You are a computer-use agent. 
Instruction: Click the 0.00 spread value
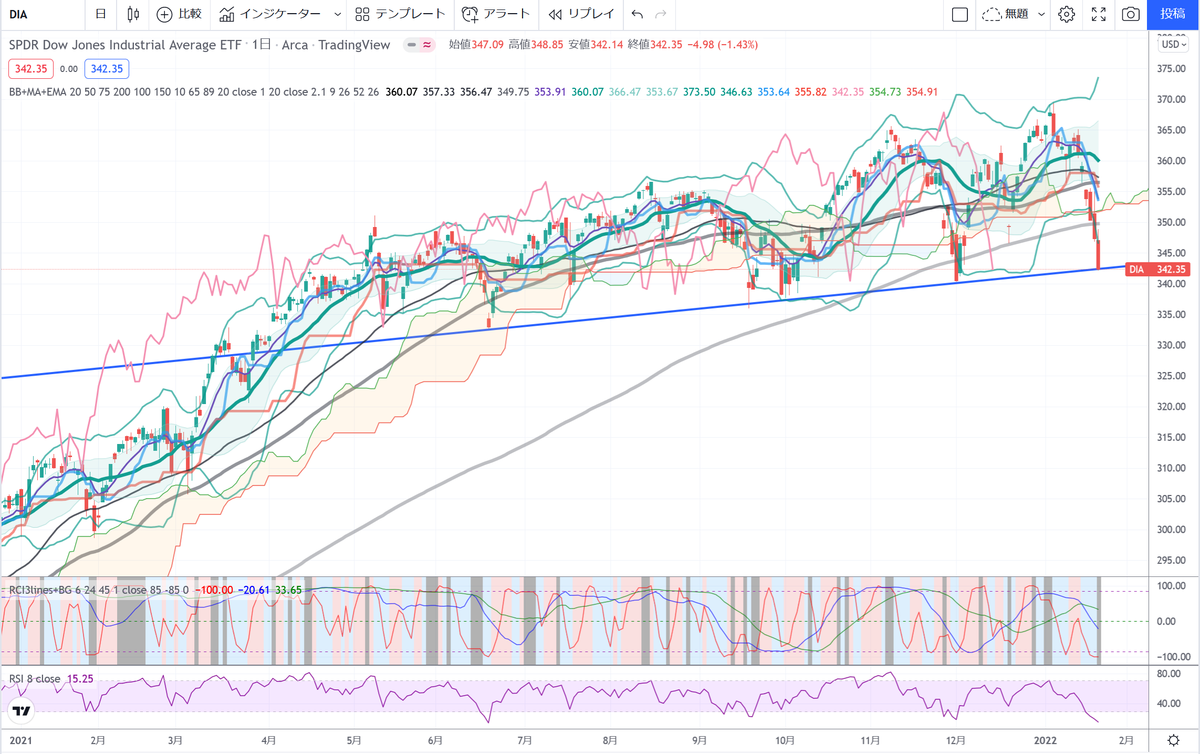click(69, 69)
